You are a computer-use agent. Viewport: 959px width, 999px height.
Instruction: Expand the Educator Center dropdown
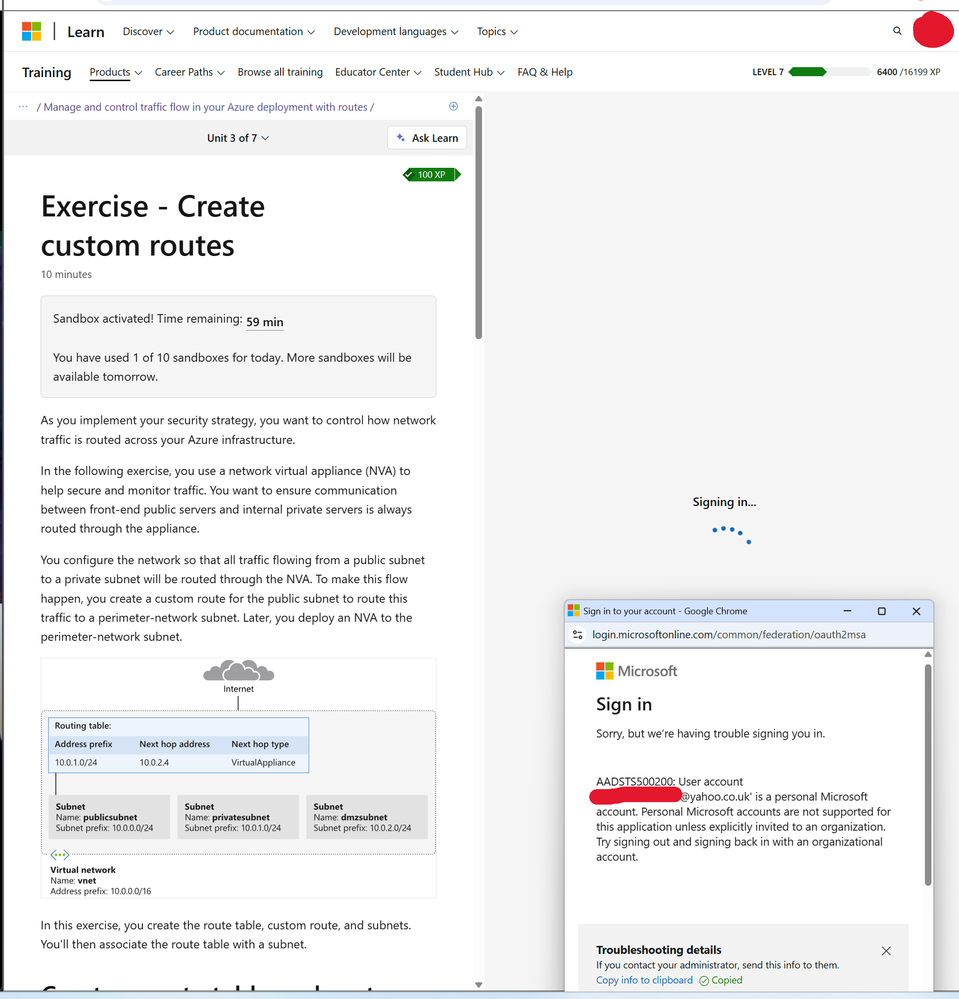pyautogui.click(x=378, y=72)
